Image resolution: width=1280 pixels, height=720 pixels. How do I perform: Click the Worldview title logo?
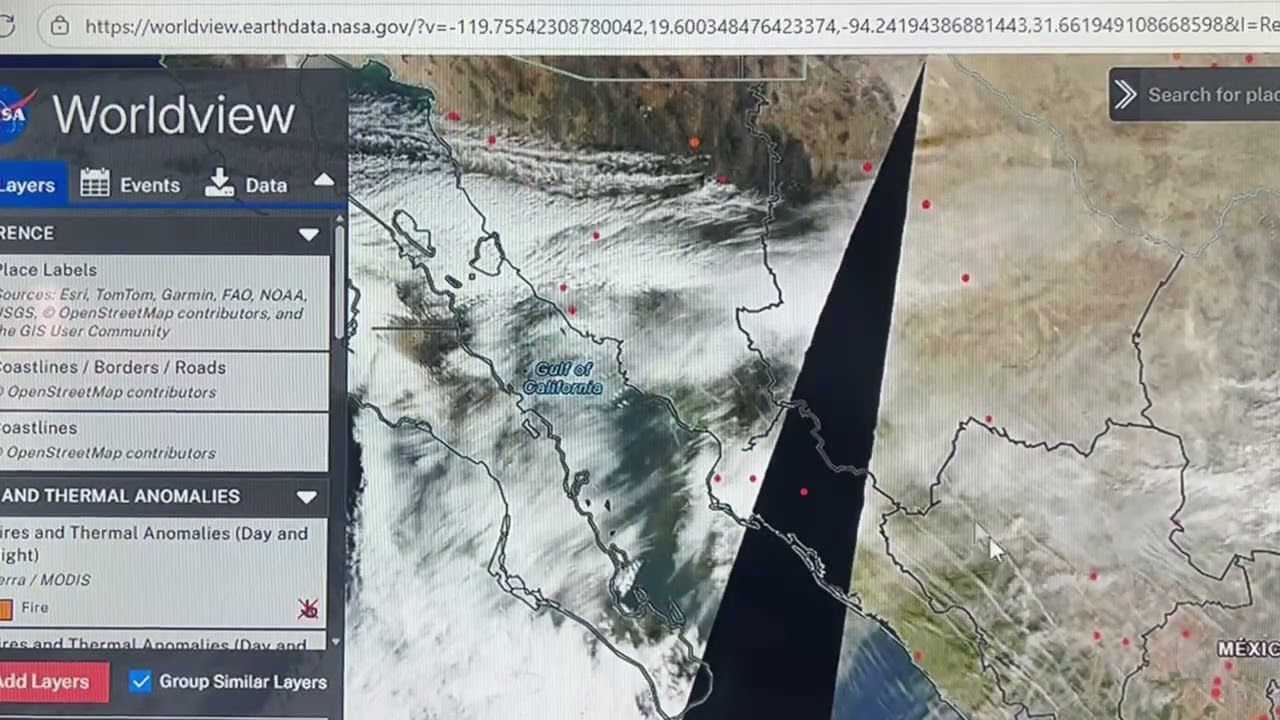click(173, 115)
